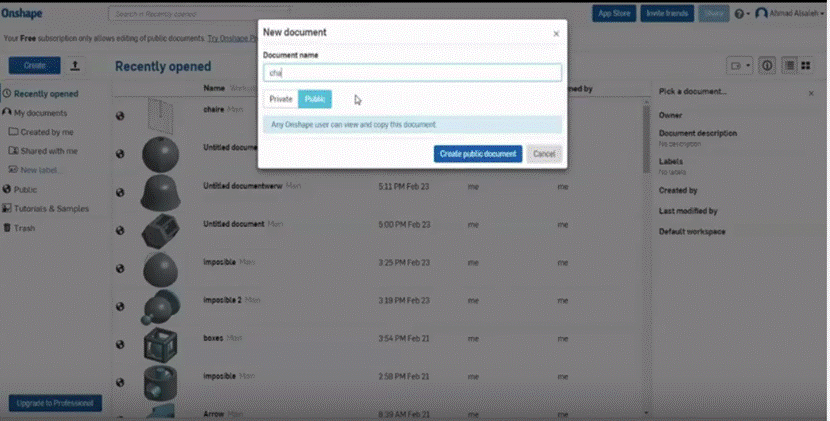The width and height of the screenshot is (830, 421).
Task: Click the Search in Recently opened field
Action: (199, 14)
